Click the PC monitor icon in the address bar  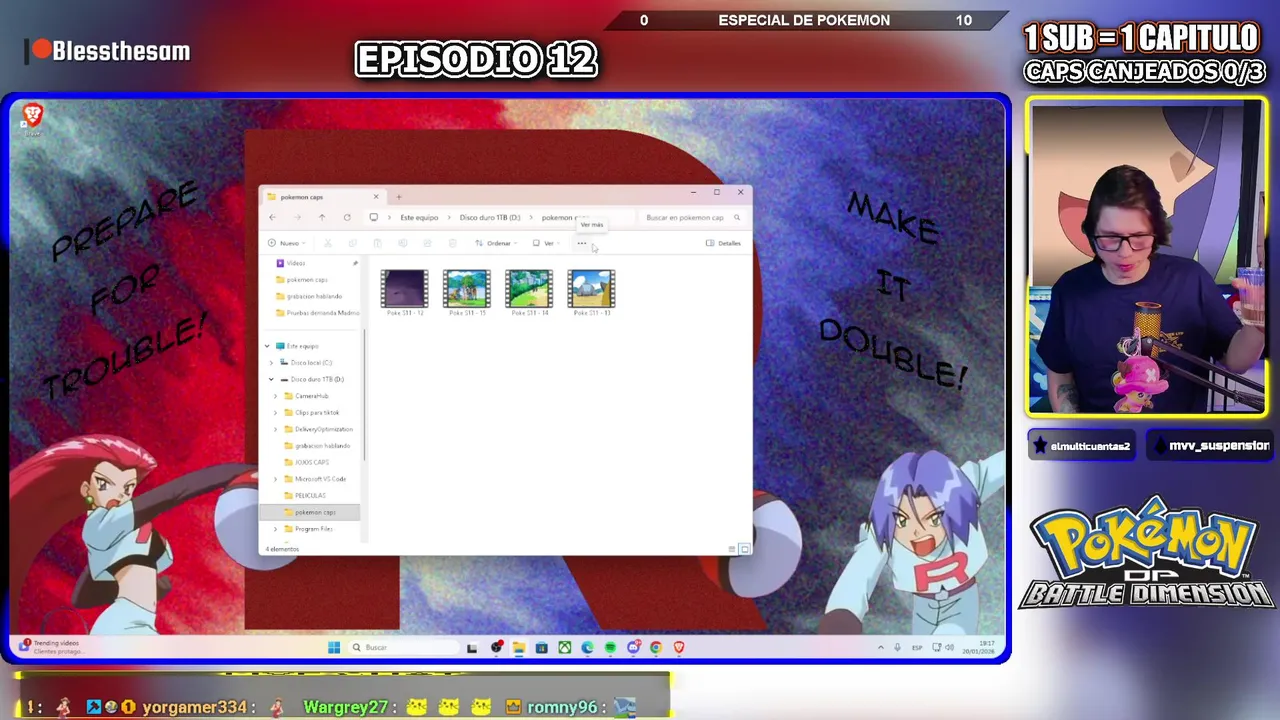(374, 217)
